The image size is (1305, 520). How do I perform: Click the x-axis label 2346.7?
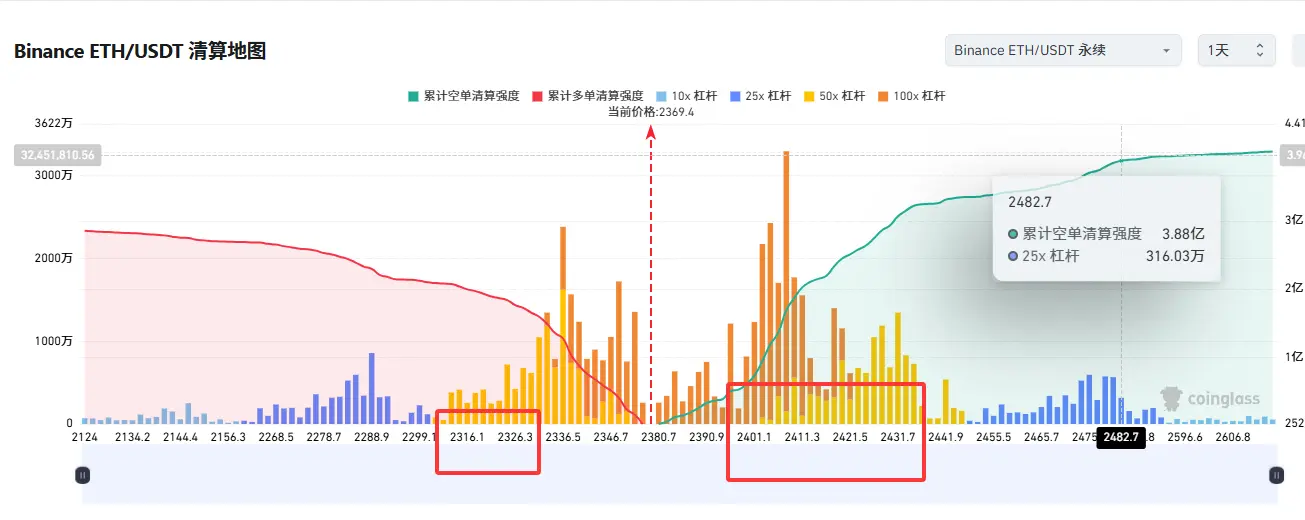pyautogui.click(x=611, y=437)
